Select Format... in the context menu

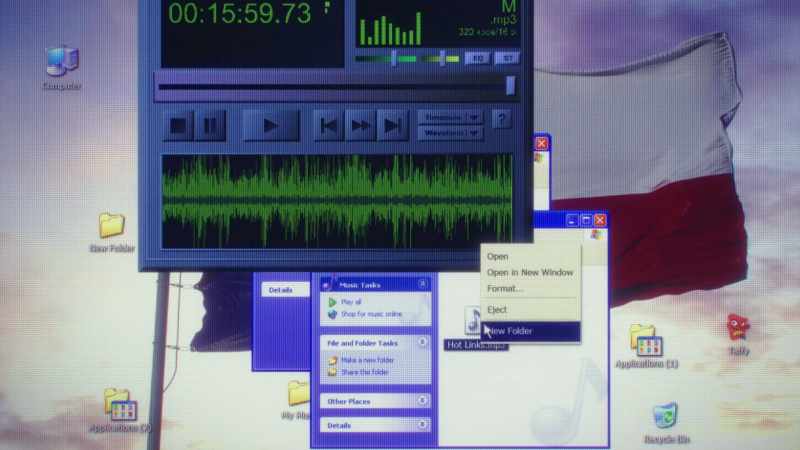(x=505, y=289)
